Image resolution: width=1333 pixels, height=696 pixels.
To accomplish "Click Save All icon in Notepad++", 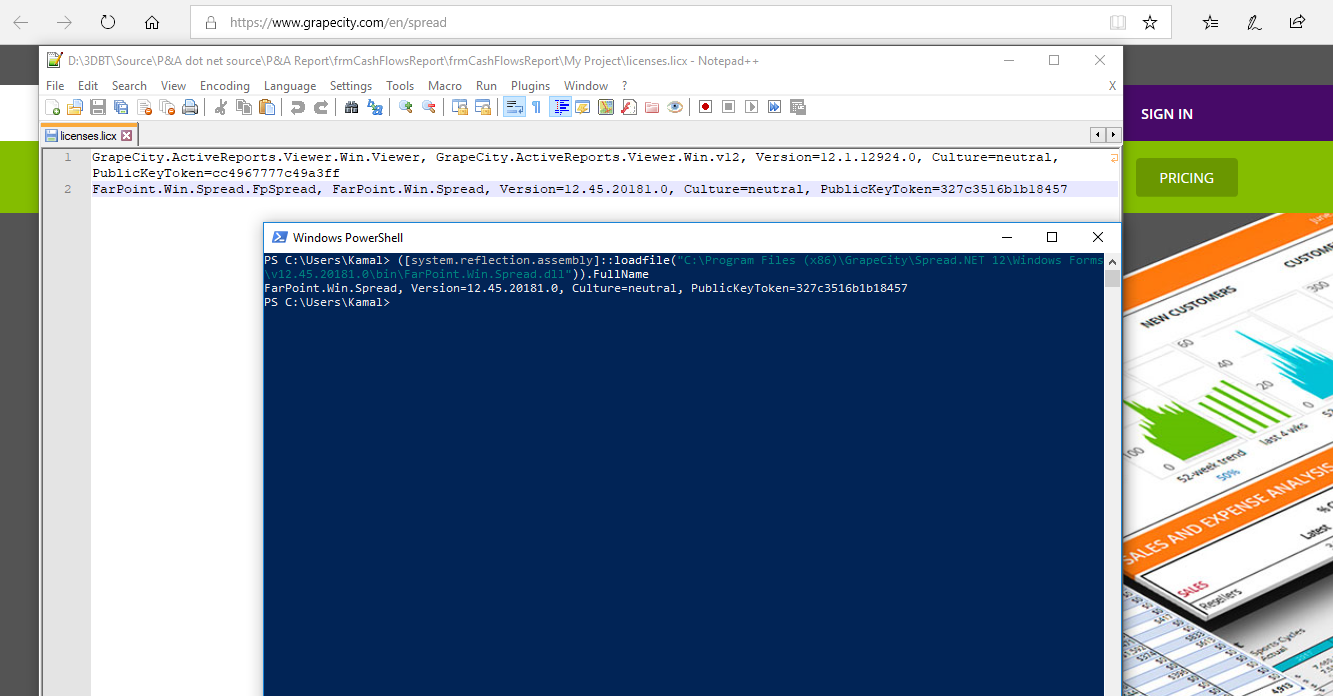I will click(121, 107).
